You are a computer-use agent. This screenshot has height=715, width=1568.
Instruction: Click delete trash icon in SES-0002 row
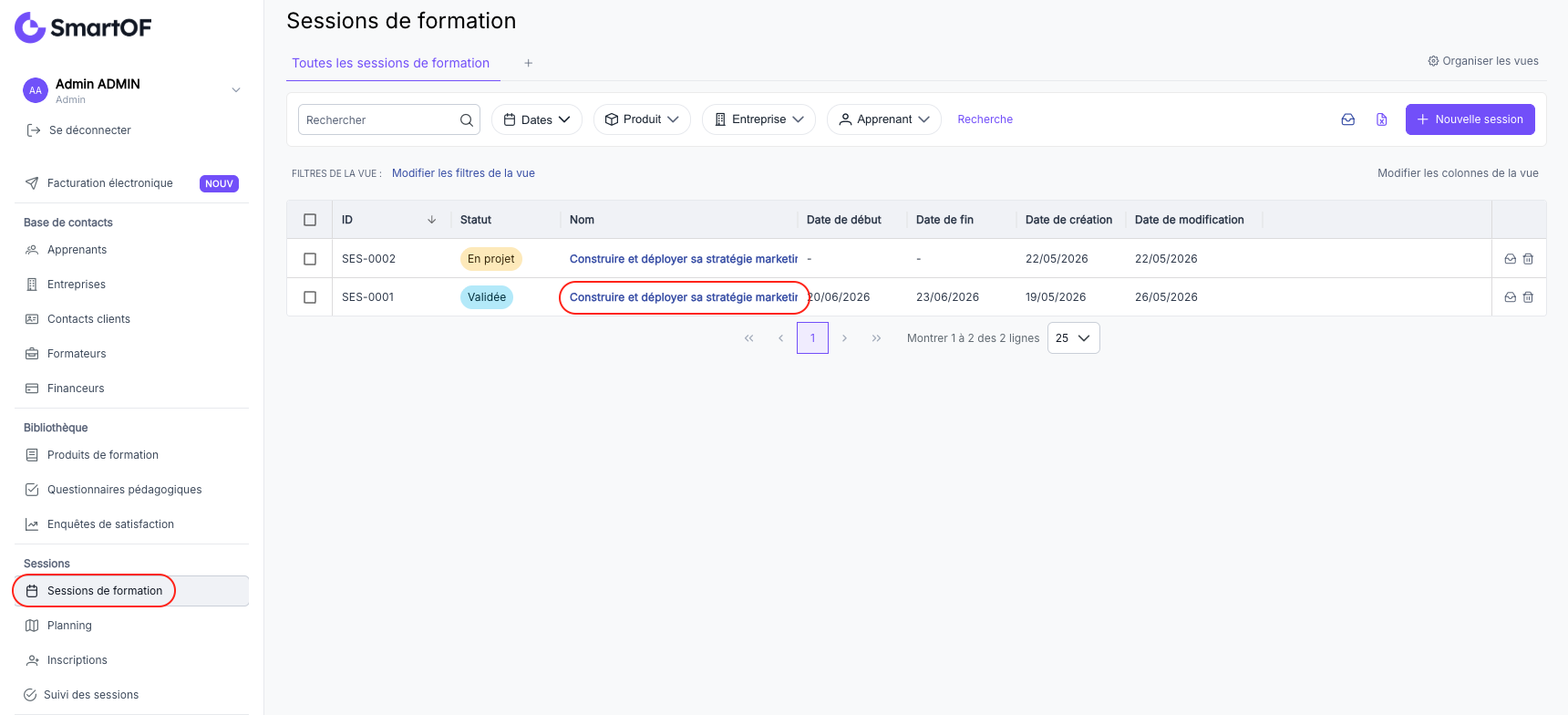[1529, 259]
